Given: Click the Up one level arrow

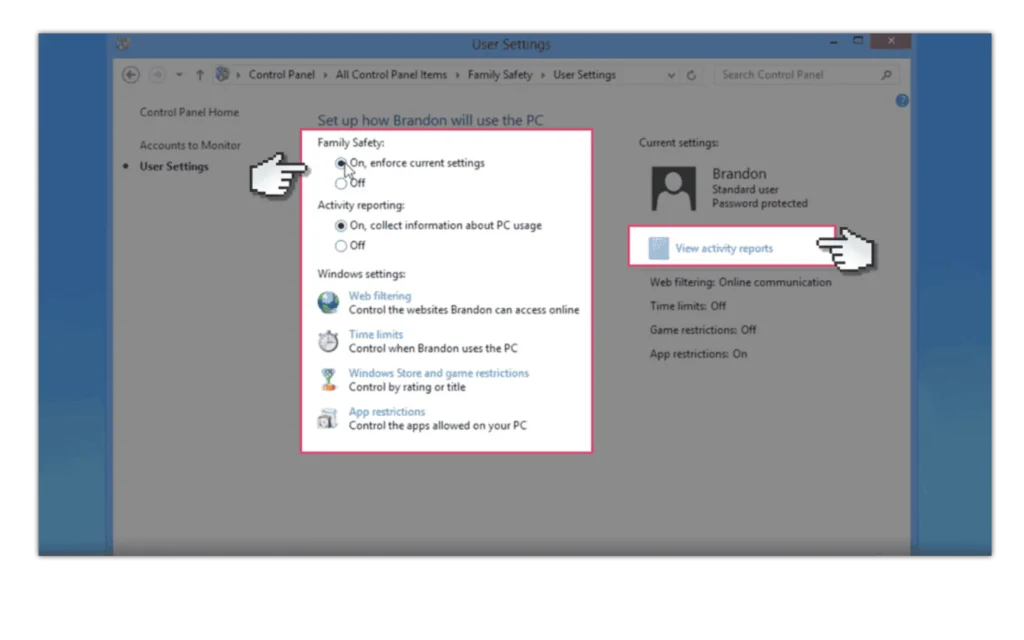Looking at the screenshot, I should 200,75.
